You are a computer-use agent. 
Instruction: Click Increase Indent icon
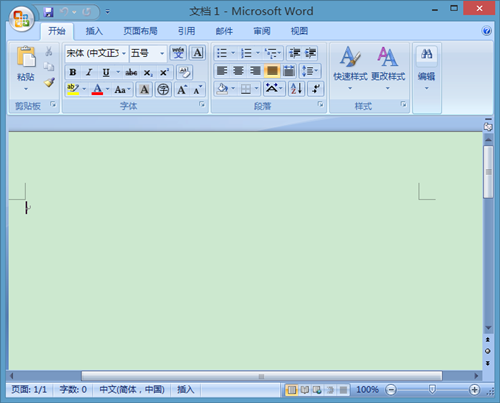(310, 53)
